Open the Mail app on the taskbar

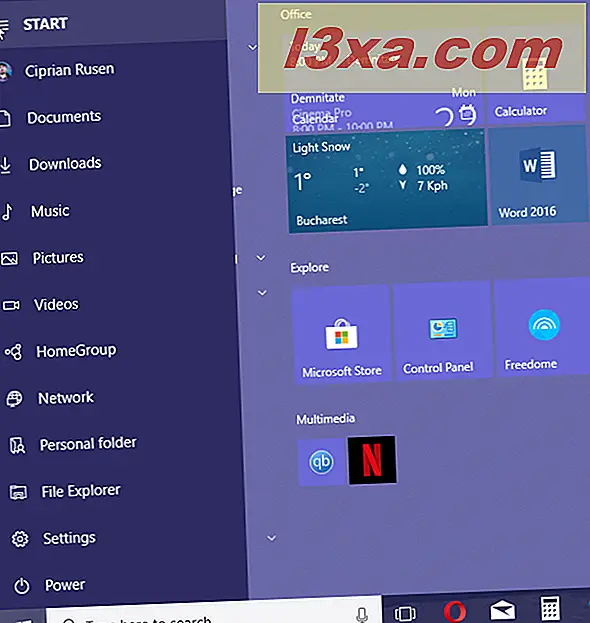[x=503, y=610]
